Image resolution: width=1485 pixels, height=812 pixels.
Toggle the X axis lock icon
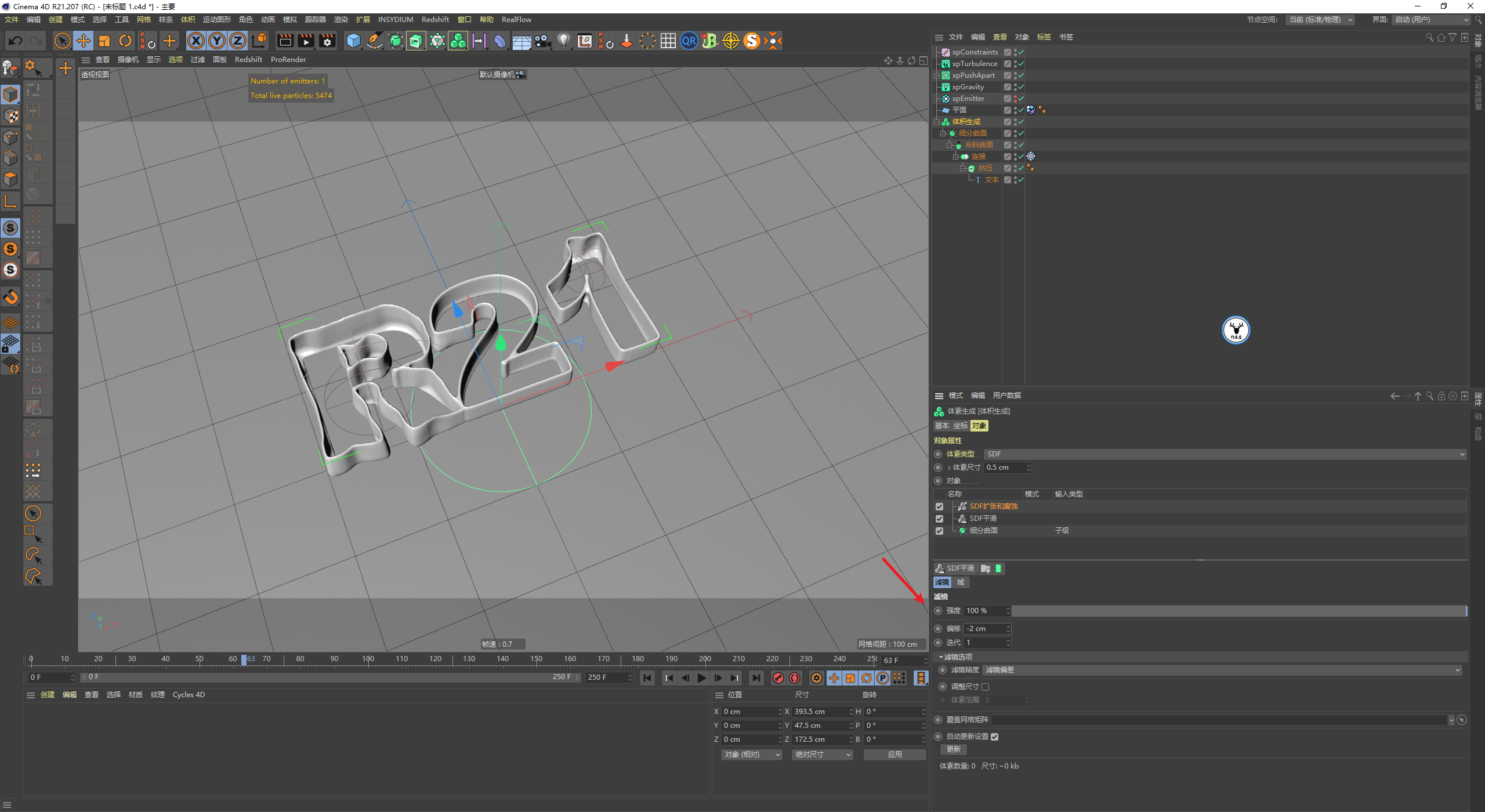(x=196, y=41)
